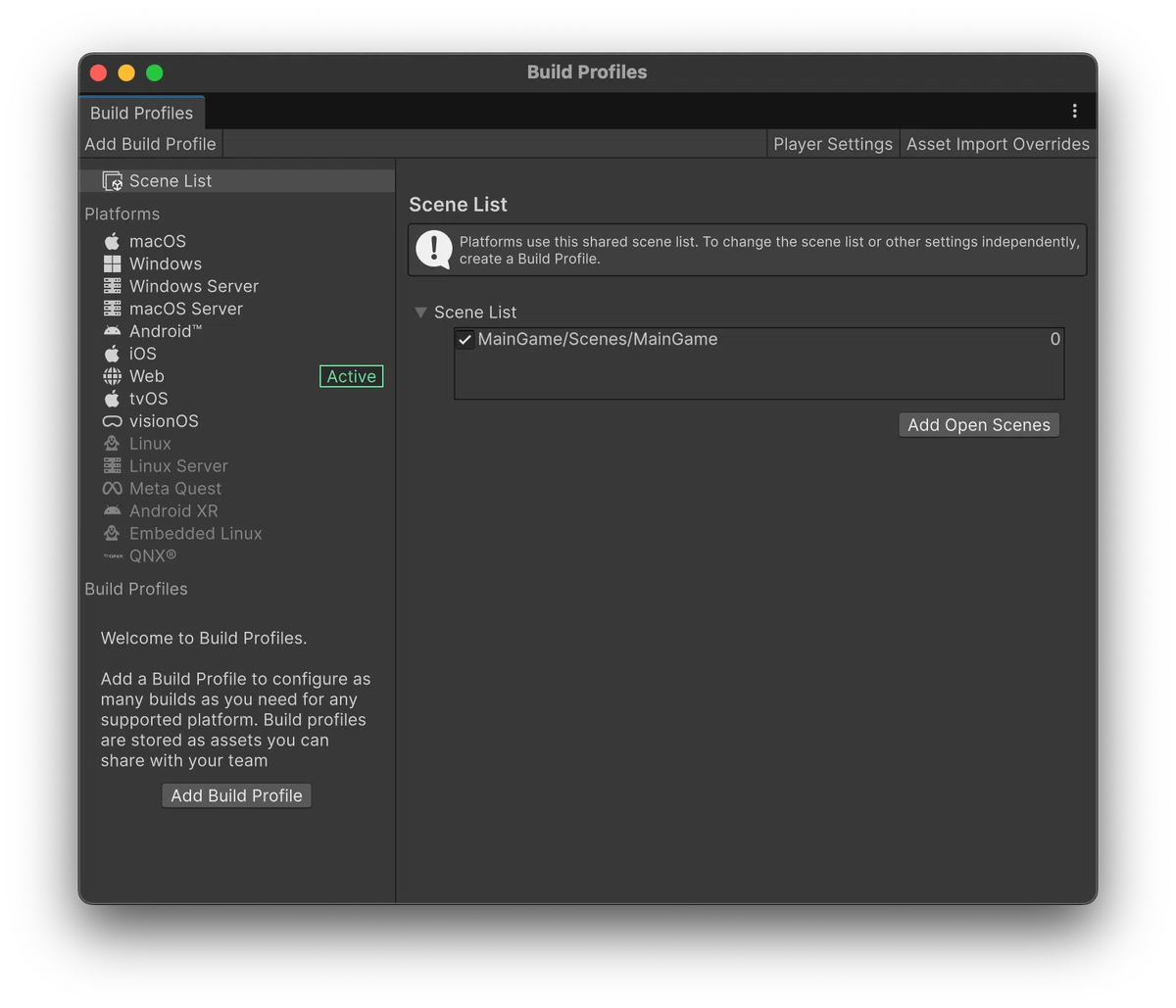Open the three-dot window options menu

point(1074,112)
